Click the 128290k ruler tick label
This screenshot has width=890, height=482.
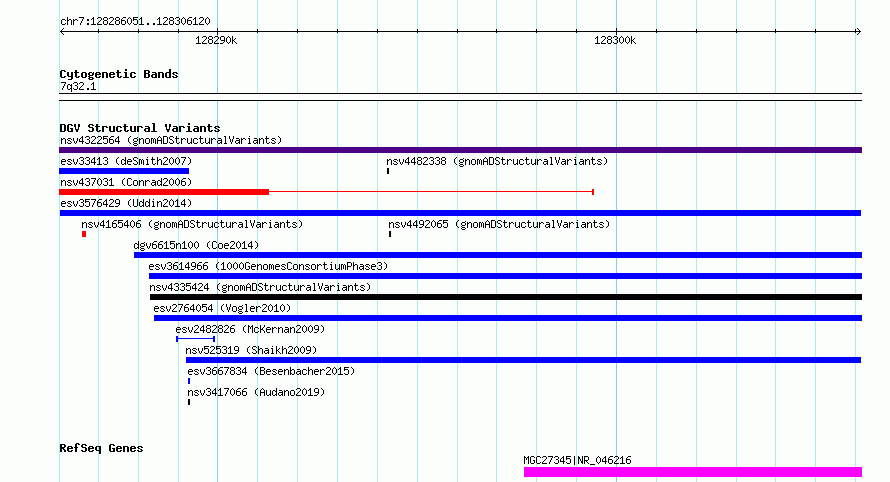click(x=216, y=40)
